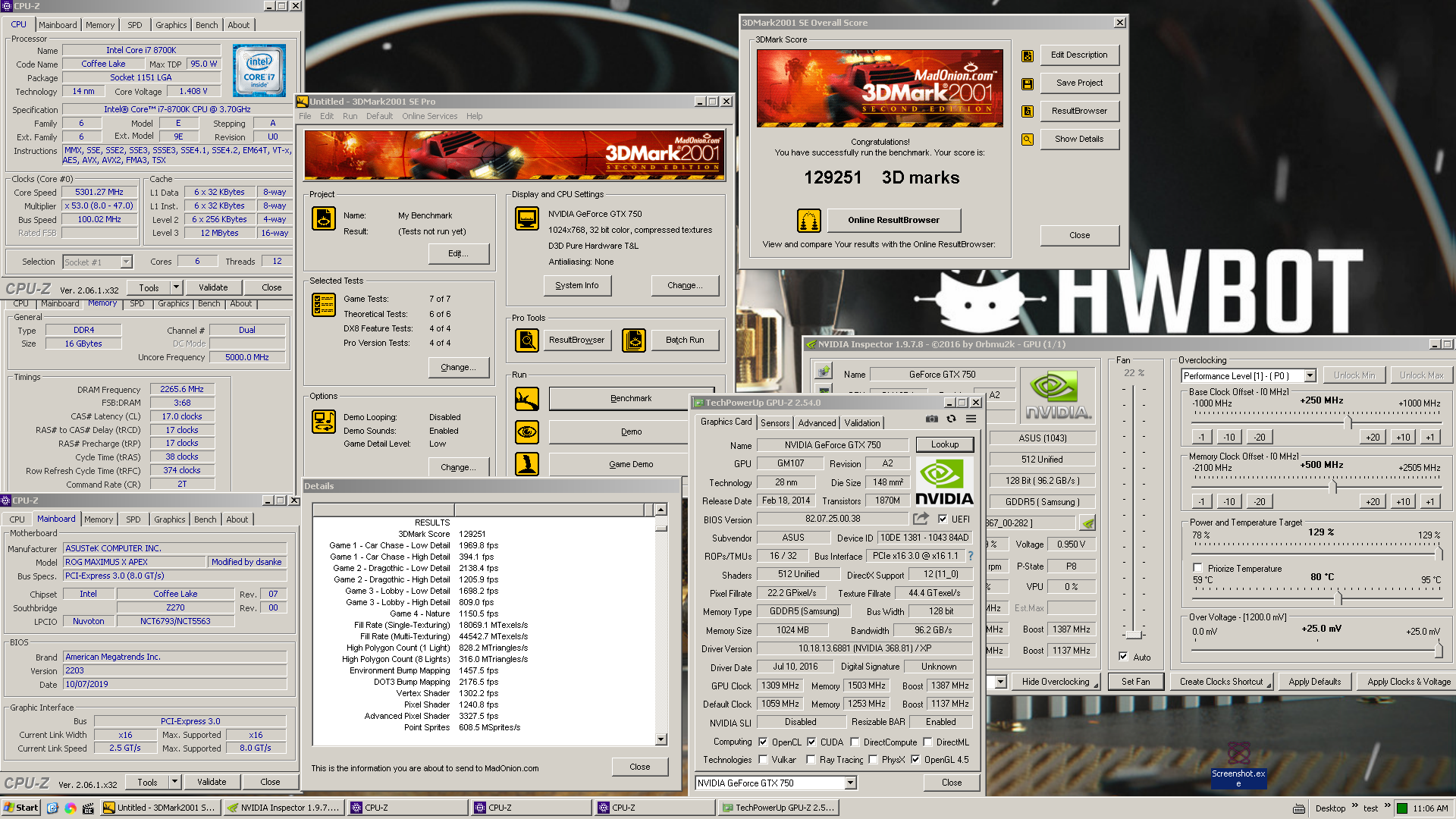Enable the Priorize Temperature checkbox
This screenshot has height=819, width=1456.
tap(1198, 568)
